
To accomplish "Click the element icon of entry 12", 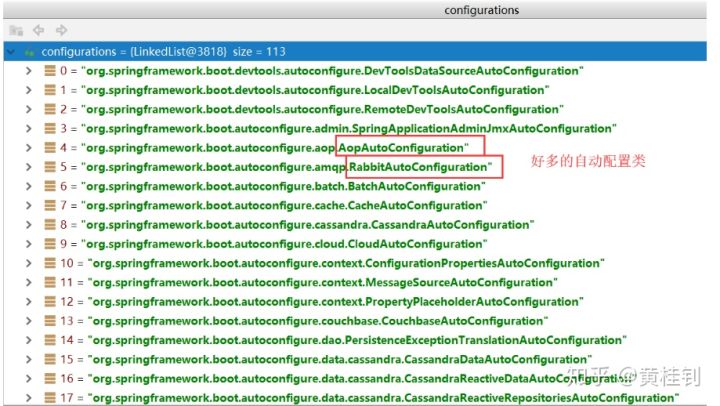I will 50,302.
